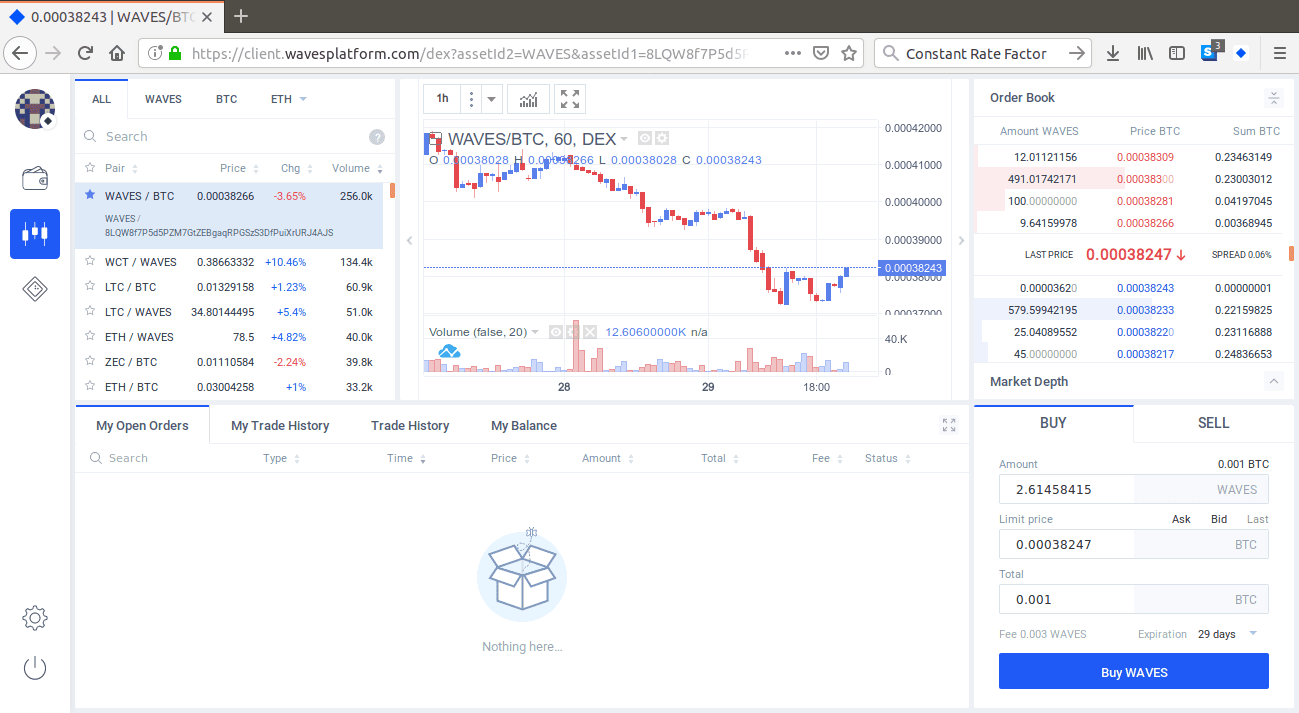Favorite the ETH / BTC pair

90,387
